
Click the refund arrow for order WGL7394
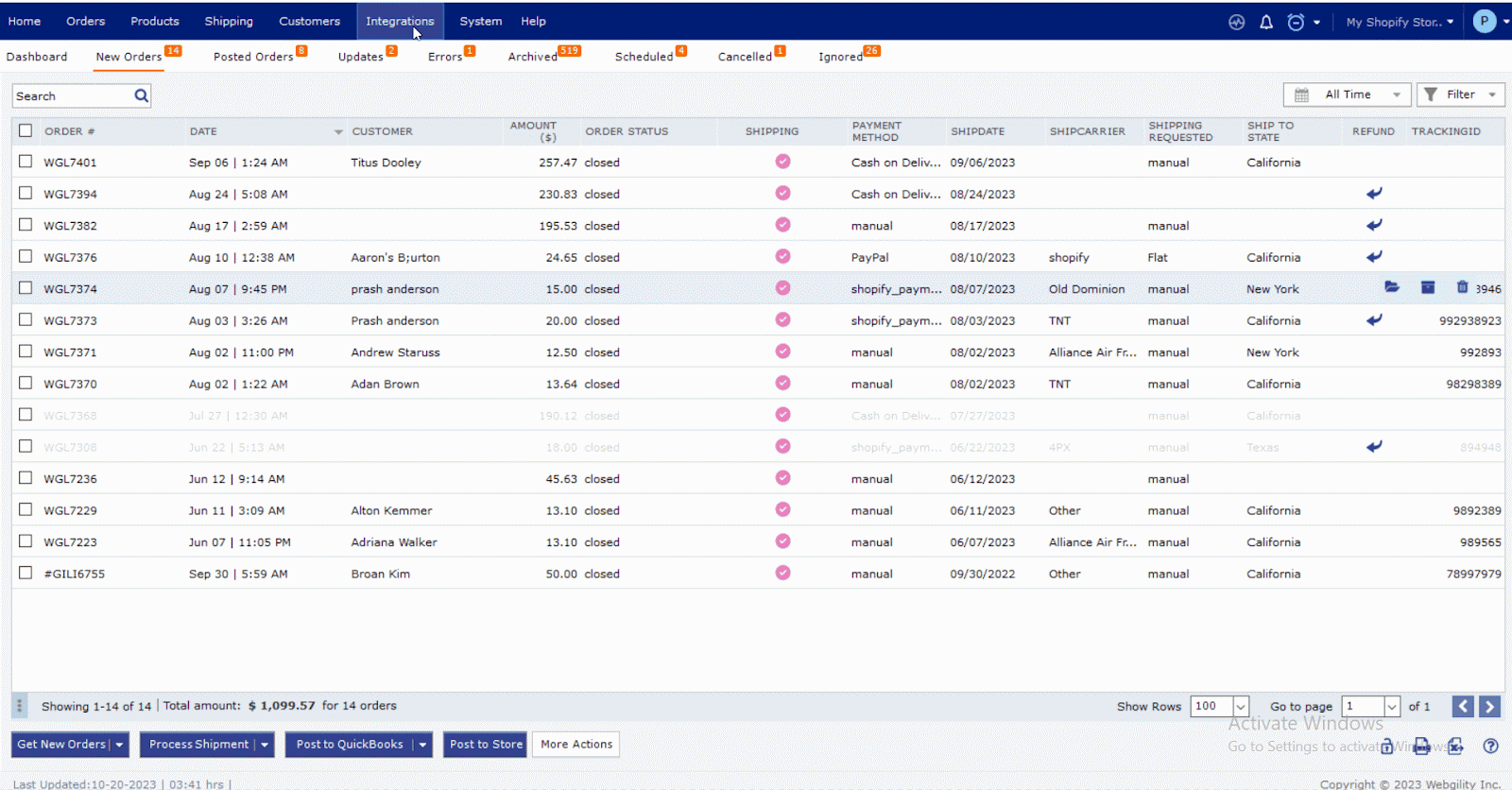(1374, 194)
